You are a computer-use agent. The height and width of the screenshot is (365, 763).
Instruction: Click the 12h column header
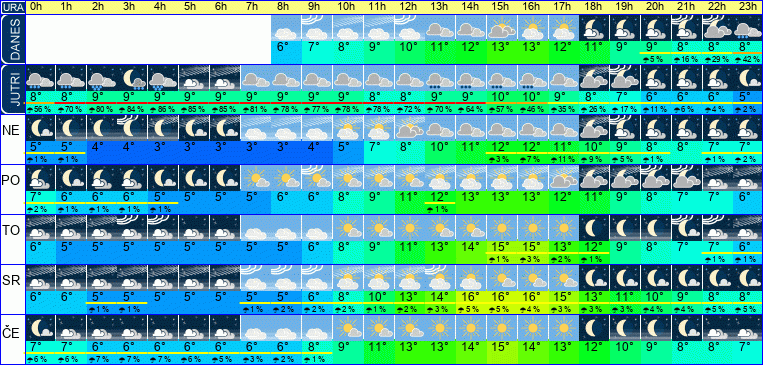(x=407, y=7)
